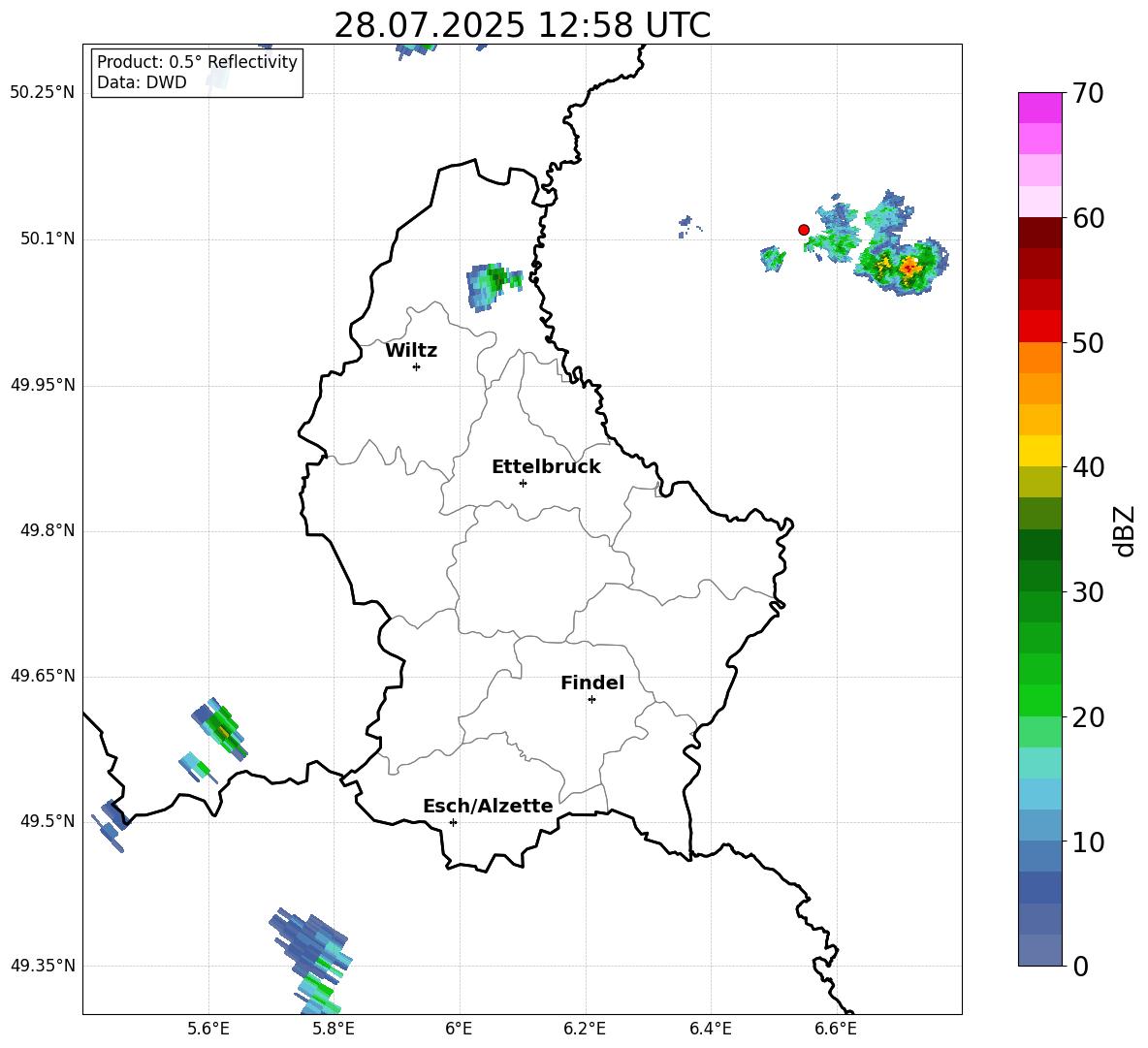Click the 50.1°N latitude label
This screenshot has height=1048, width=1148.
(47, 238)
